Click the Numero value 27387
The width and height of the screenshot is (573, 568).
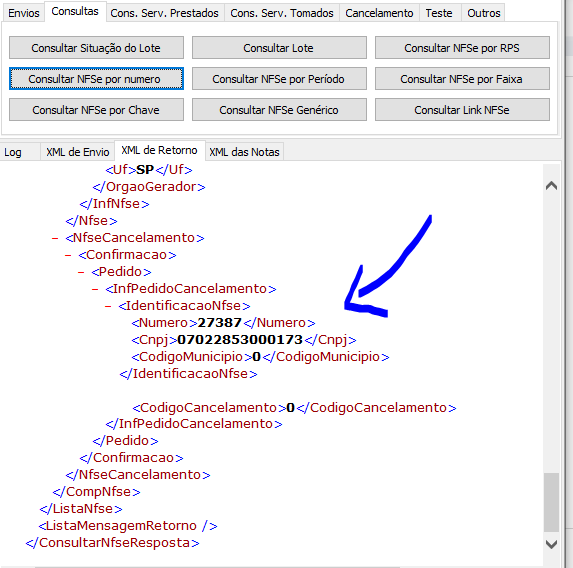(x=220, y=323)
